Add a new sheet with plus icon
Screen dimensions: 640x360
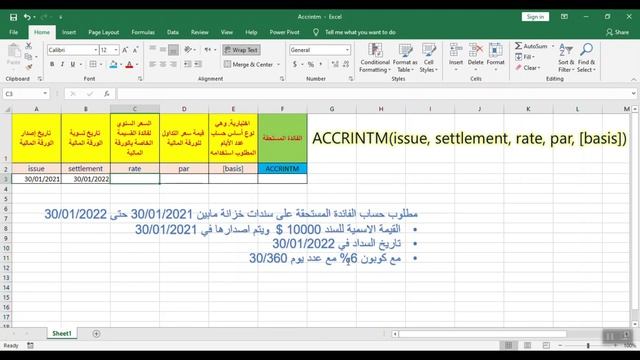pyautogui.click(x=96, y=334)
